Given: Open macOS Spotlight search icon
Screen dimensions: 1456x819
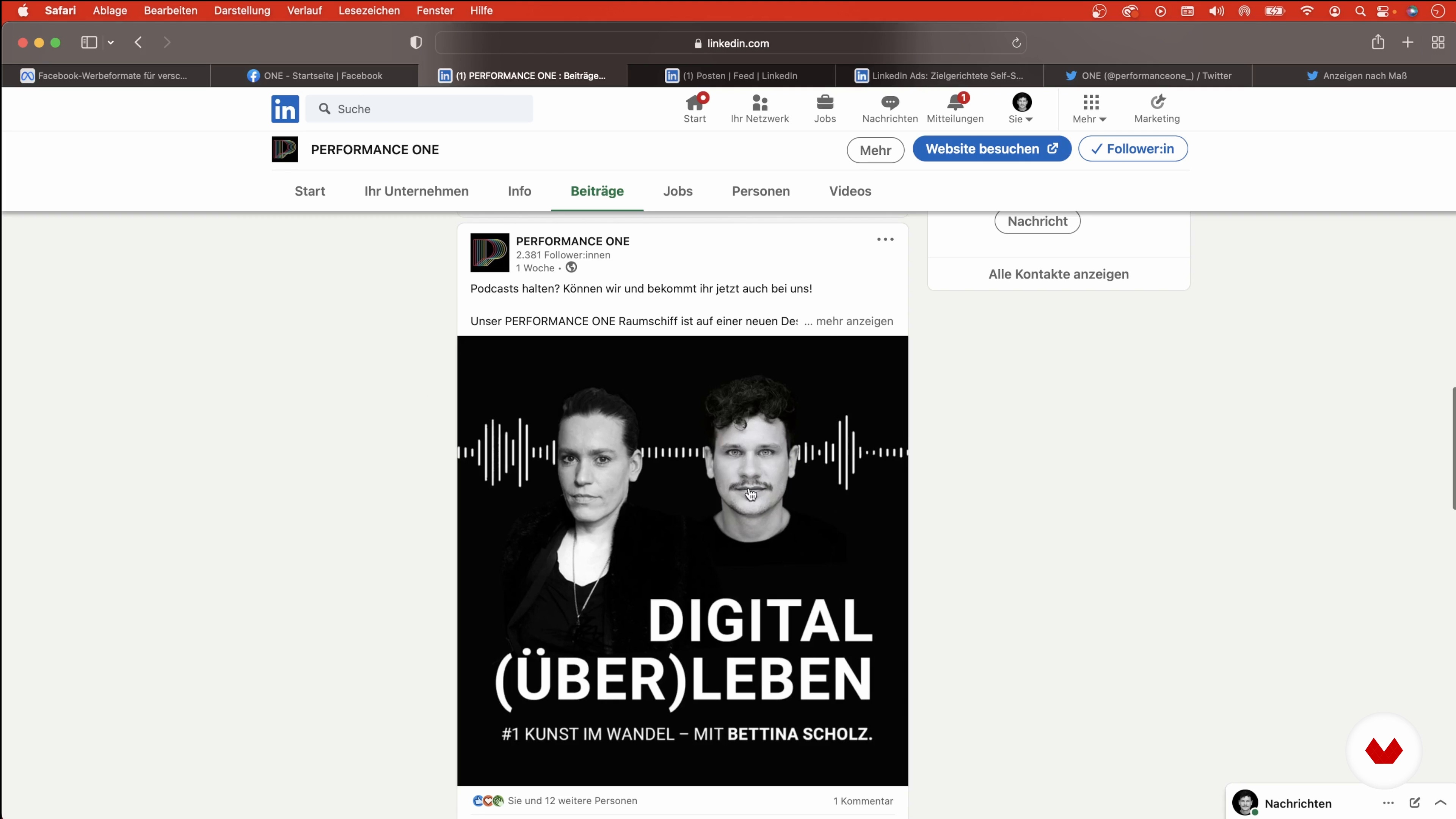Looking at the screenshot, I should click(1360, 11).
